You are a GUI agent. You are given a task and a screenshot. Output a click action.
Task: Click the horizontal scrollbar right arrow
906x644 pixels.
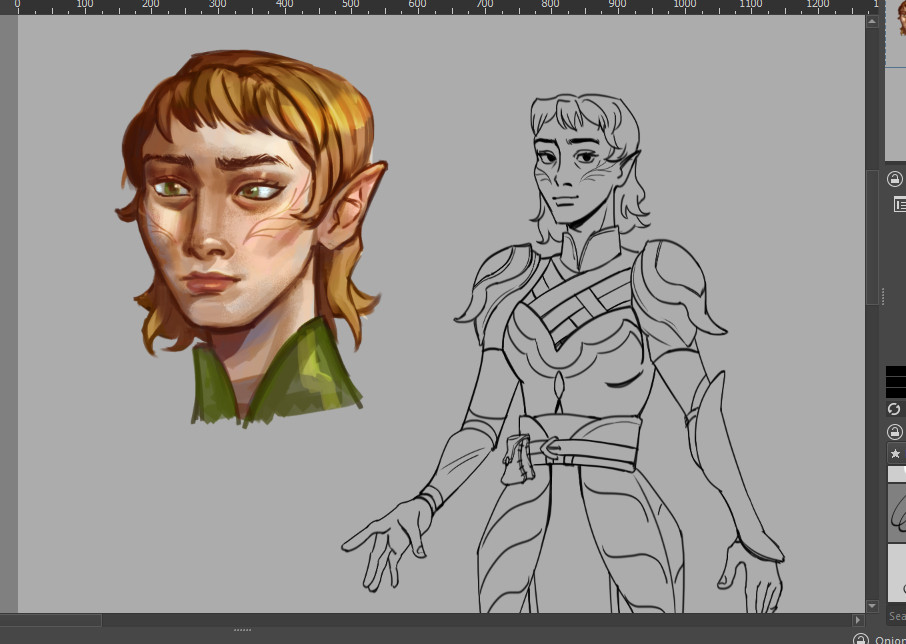(857, 620)
